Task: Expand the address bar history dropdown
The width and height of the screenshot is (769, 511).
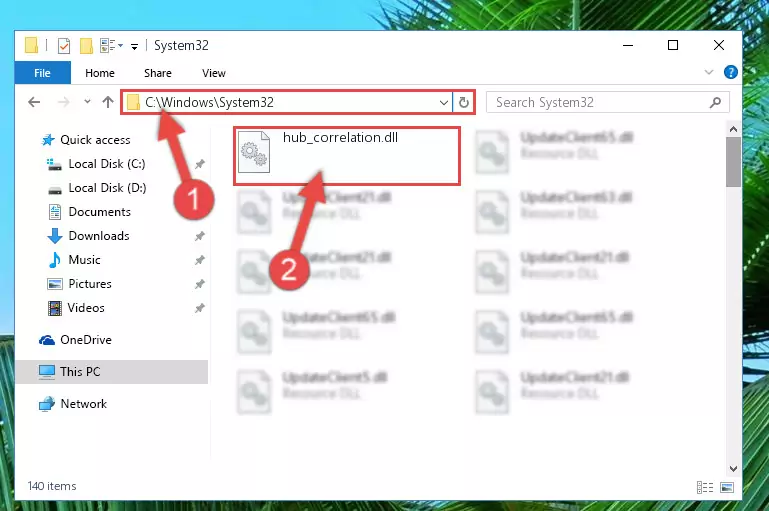Action: click(x=443, y=102)
